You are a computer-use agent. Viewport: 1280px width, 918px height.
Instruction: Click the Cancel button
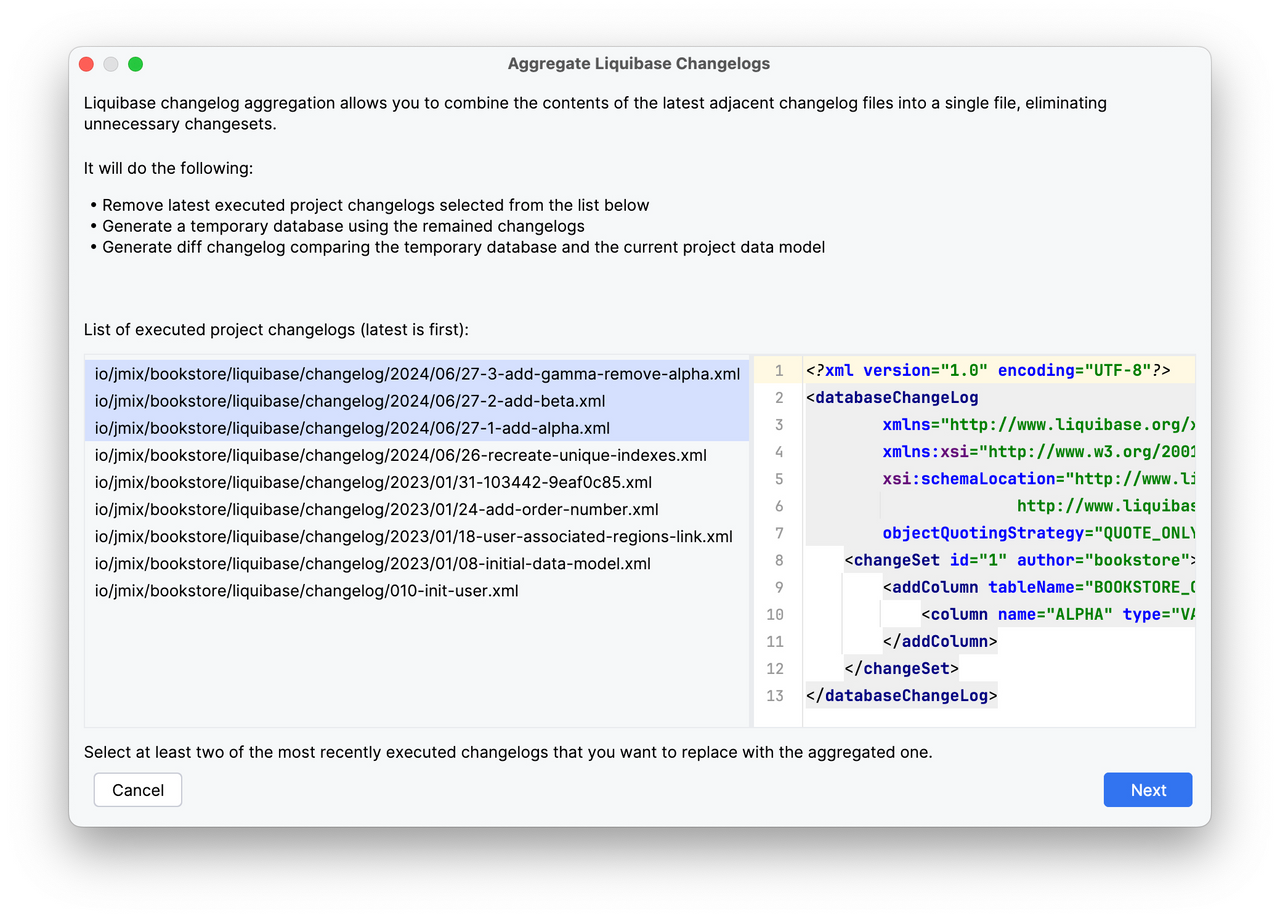pos(137,789)
